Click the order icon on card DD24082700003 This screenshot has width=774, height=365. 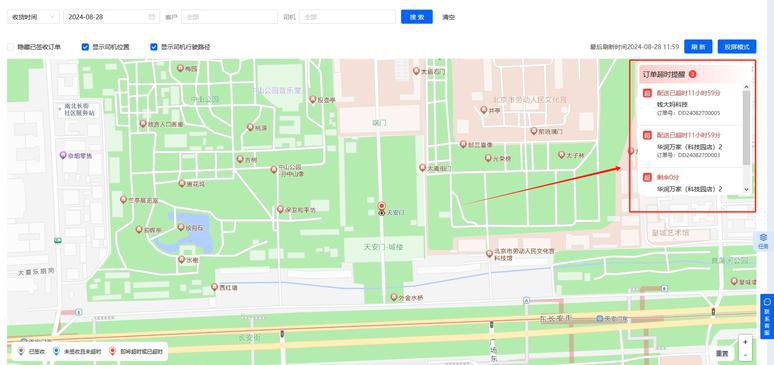[x=647, y=135]
